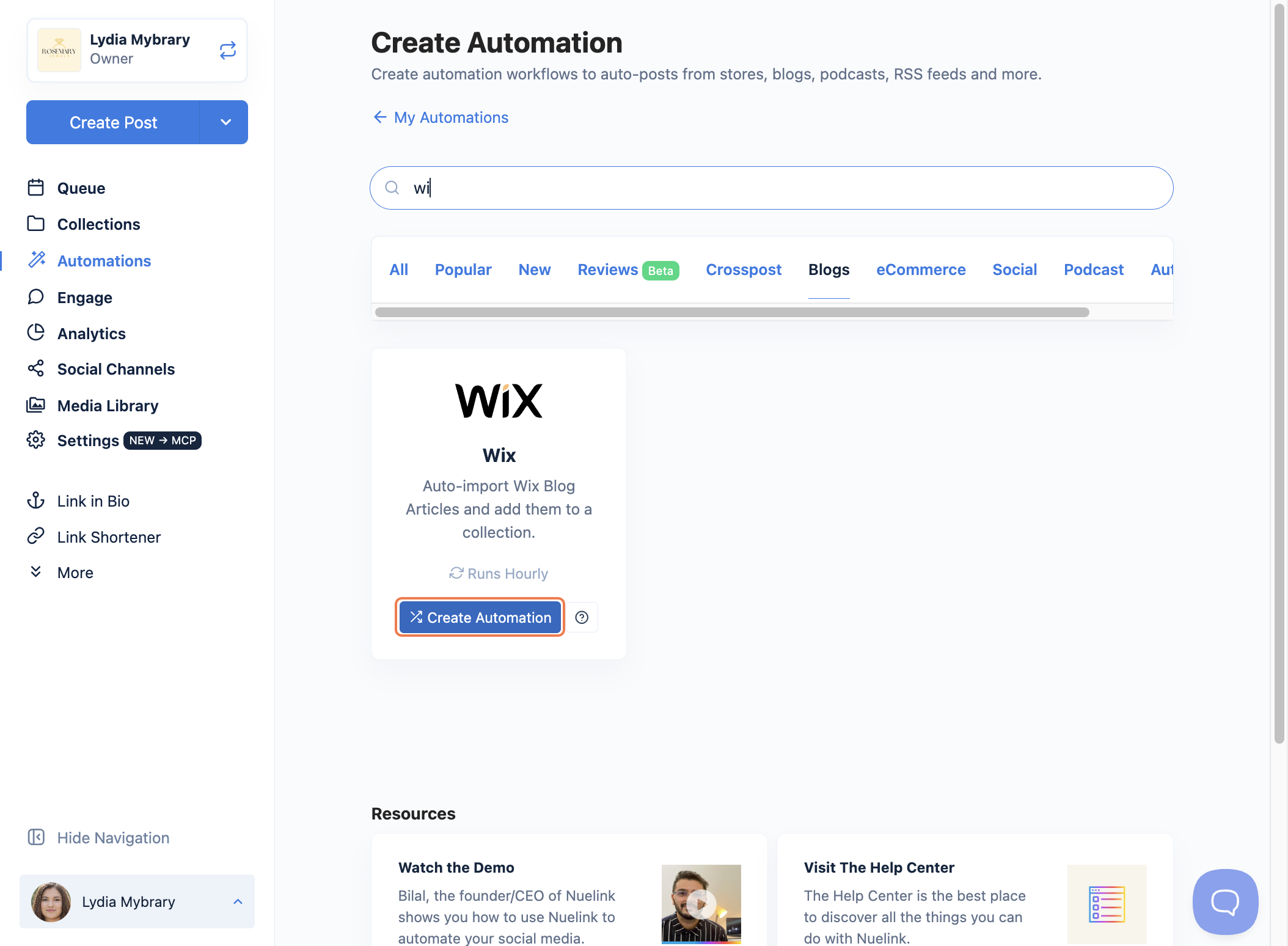The height and width of the screenshot is (946, 1288).
Task: Open the live chat support bubble
Action: click(x=1225, y=901)
